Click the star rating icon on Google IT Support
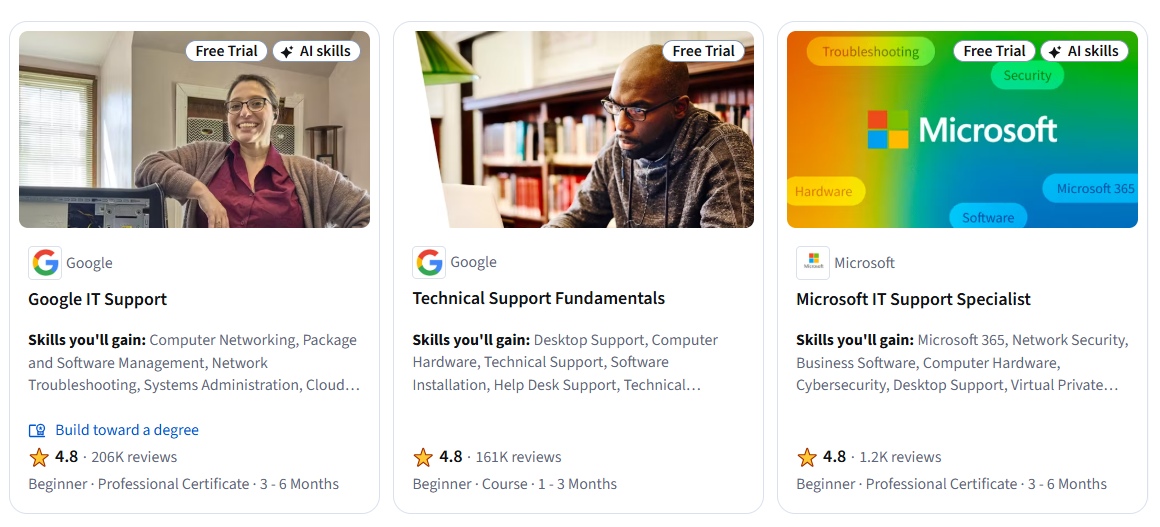 click(39, 457)
